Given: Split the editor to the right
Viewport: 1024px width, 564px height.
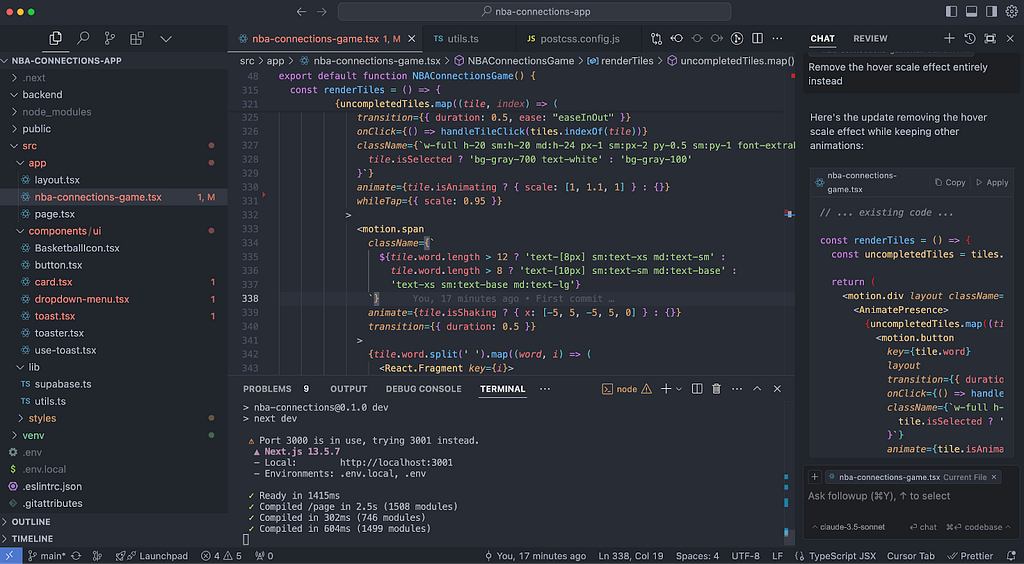Looking at the screenshot, I should point(757,39).
